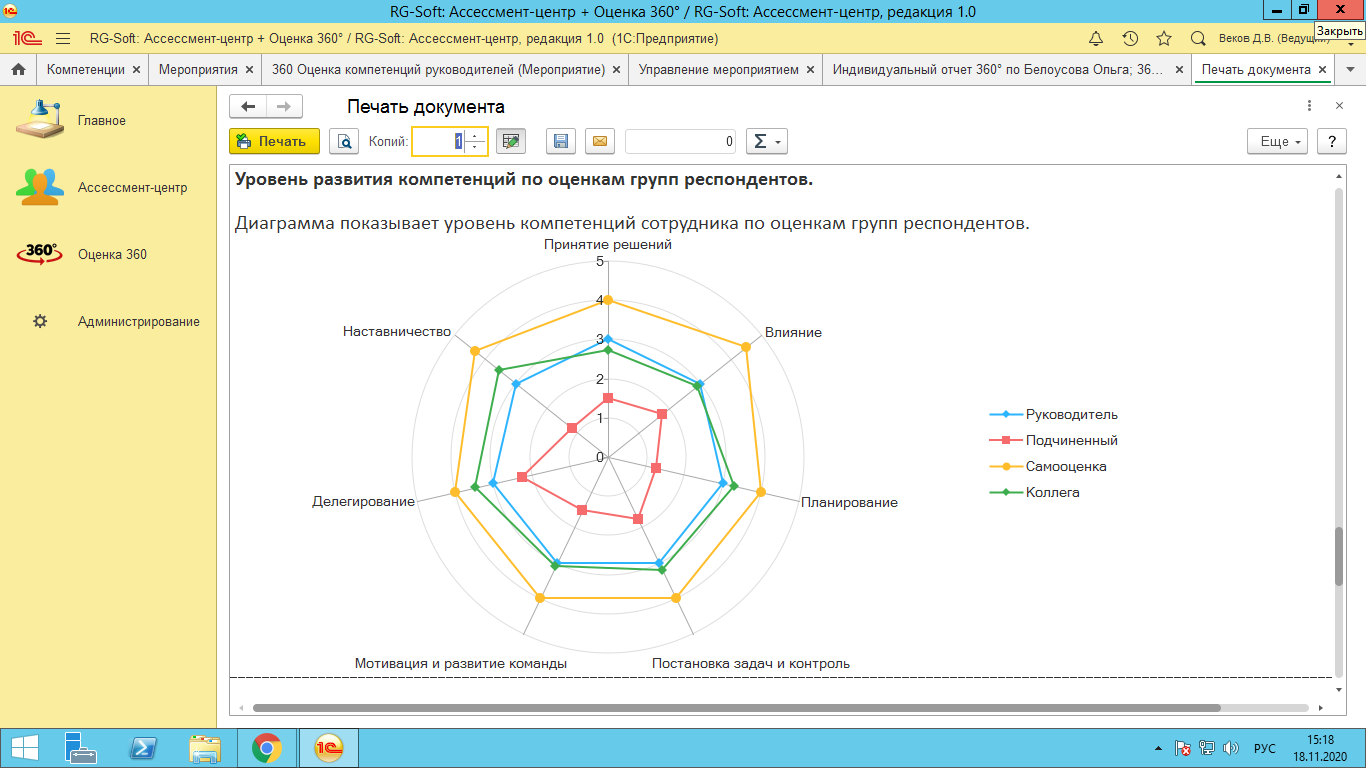
Task: Open the Администрирование section
Action: 108,321
